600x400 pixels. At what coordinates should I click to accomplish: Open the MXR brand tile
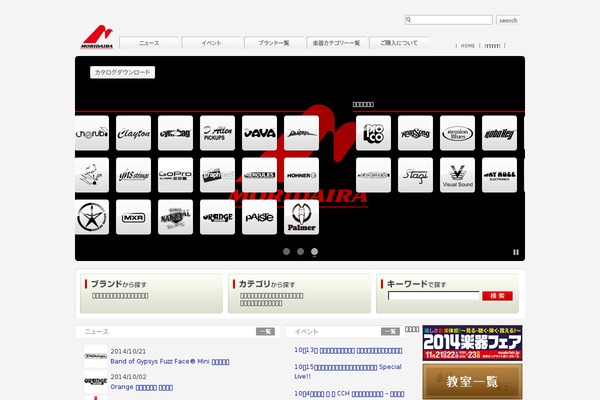click(133, 217)
